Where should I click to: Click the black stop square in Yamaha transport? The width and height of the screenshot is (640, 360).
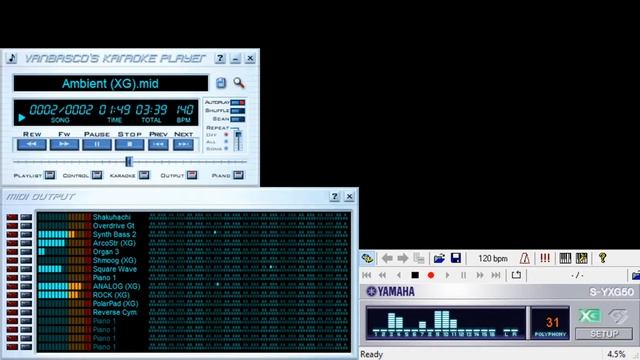415,275
